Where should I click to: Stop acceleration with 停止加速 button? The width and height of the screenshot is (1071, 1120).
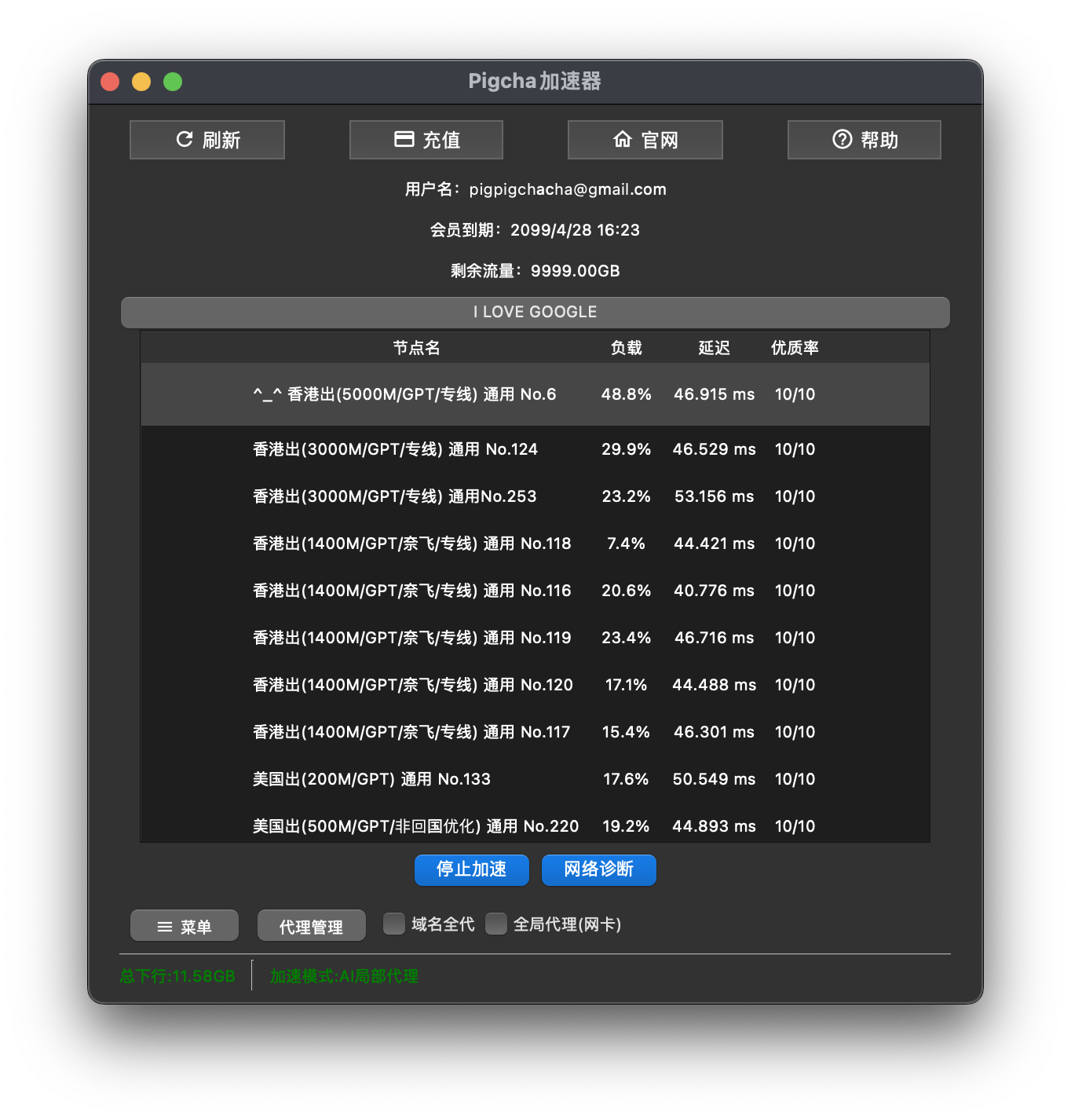(472, 869)
